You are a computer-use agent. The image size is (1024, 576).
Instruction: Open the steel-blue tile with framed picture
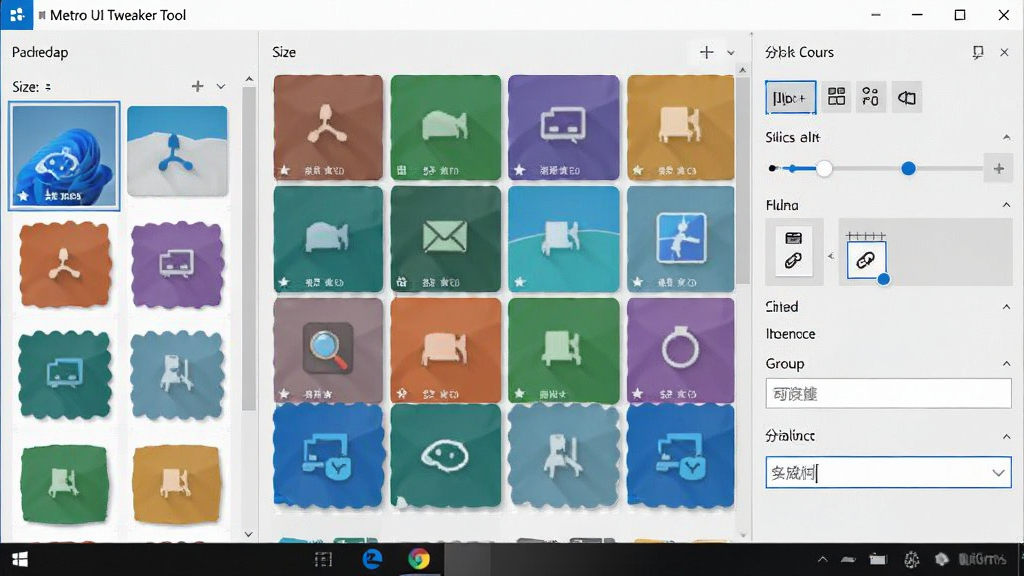680,239
